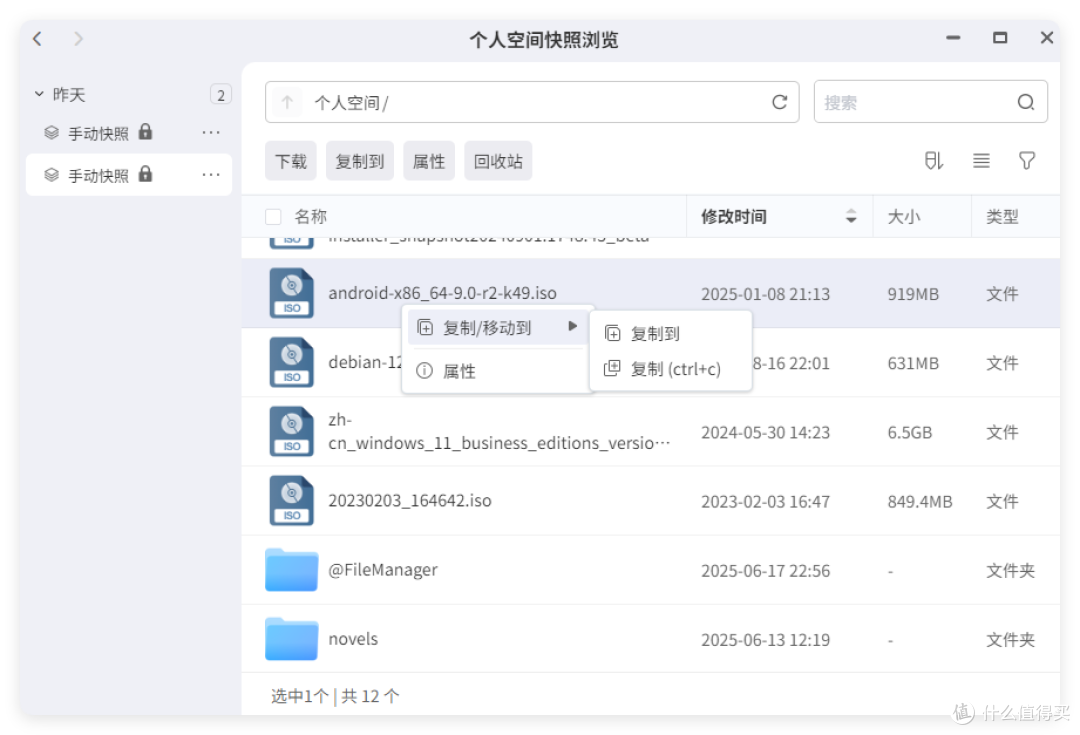Open the sort order icon
The height and width of the screenshot is (735, 1080).
[x=934, y=161]
